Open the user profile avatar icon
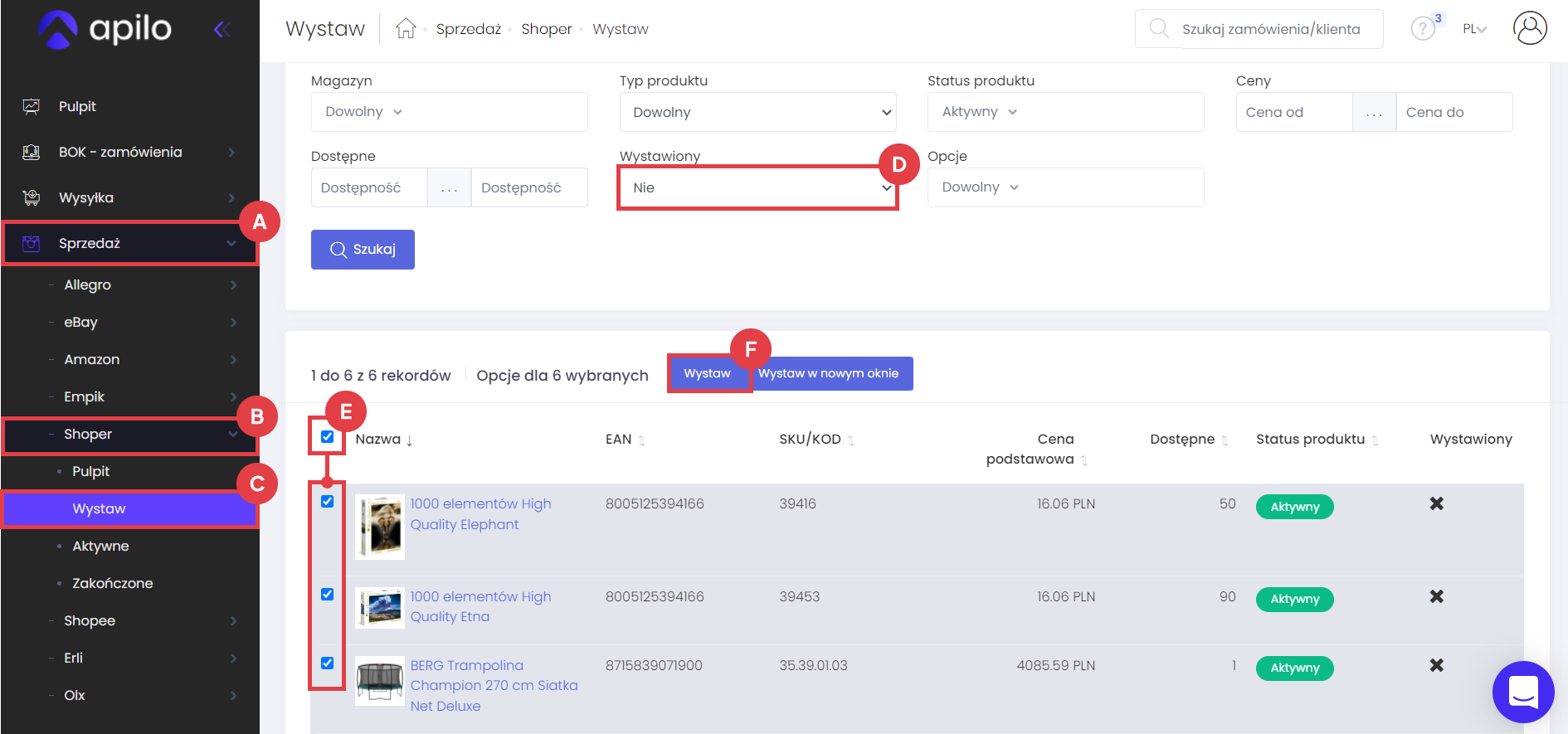 (x=1529, y=28)
